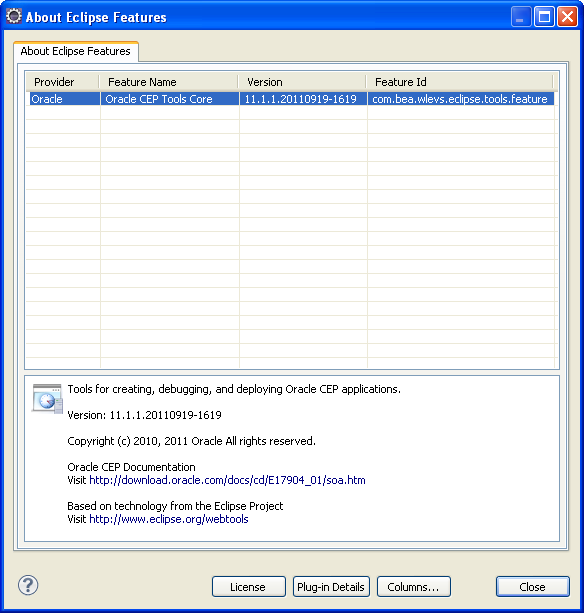Click the Close button
This screenshot has width=584, height=613.
coord(532,586)
